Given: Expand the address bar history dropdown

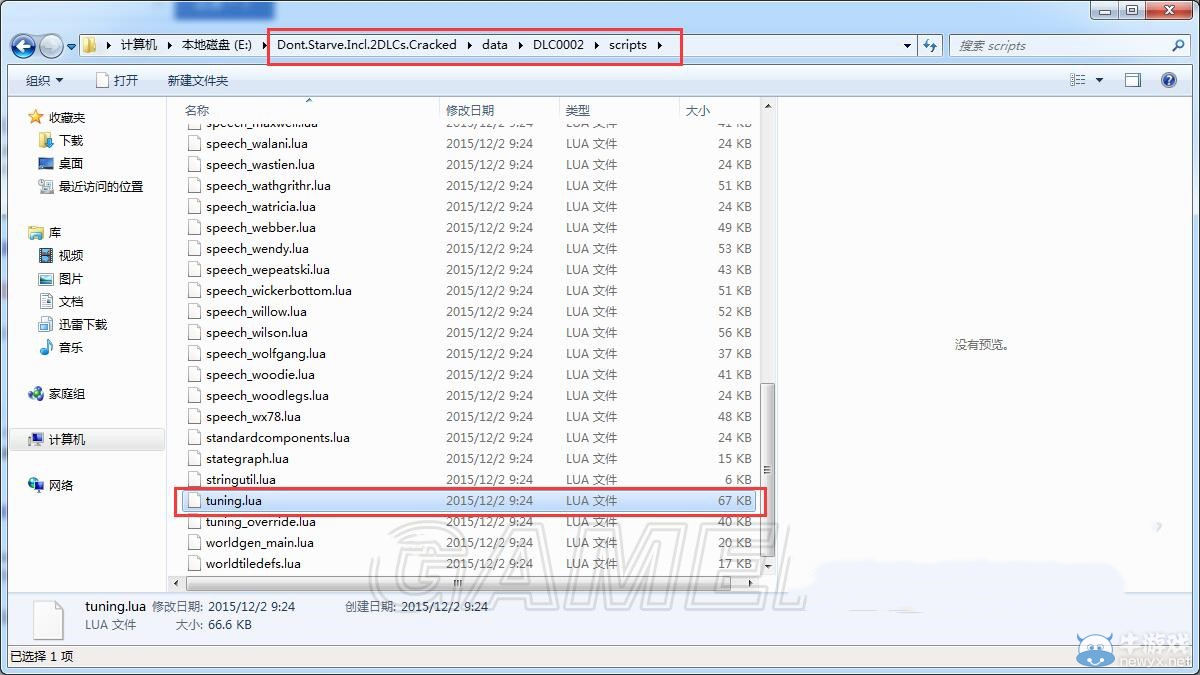Looking at the screenshot, I should click(x=907, y=46).
